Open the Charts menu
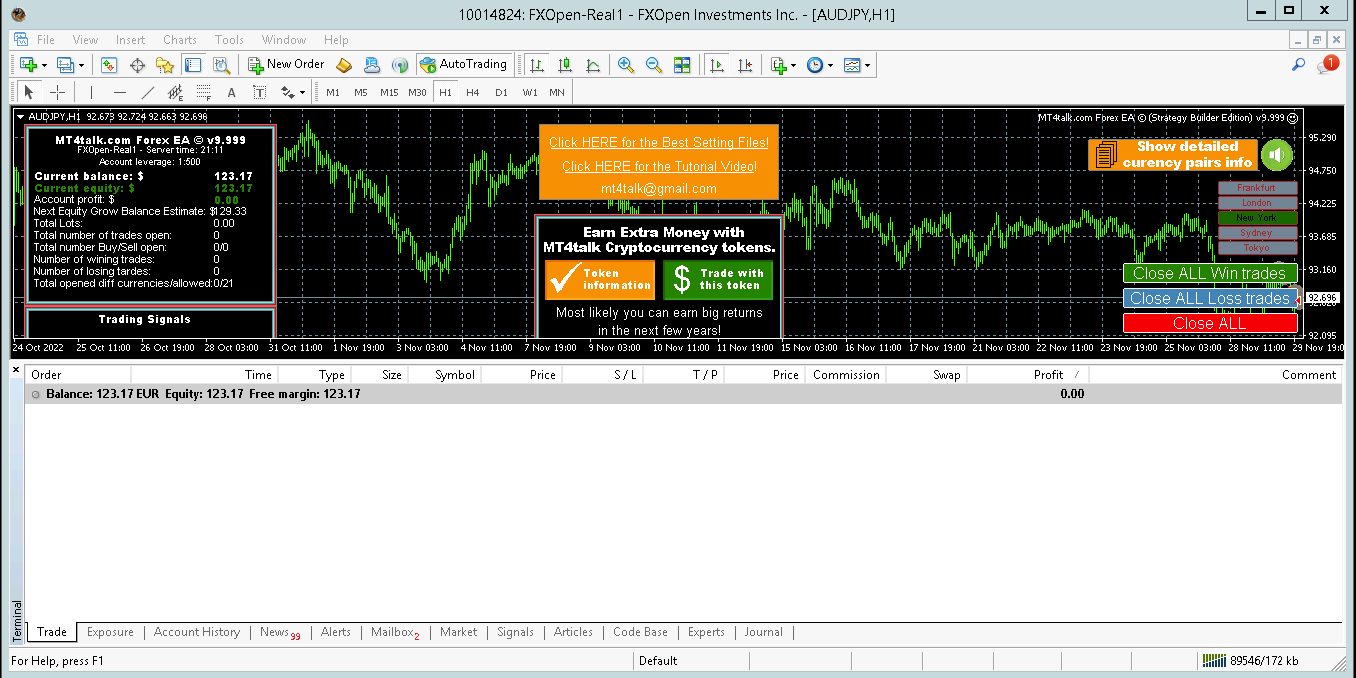 [x=180, y=40]
